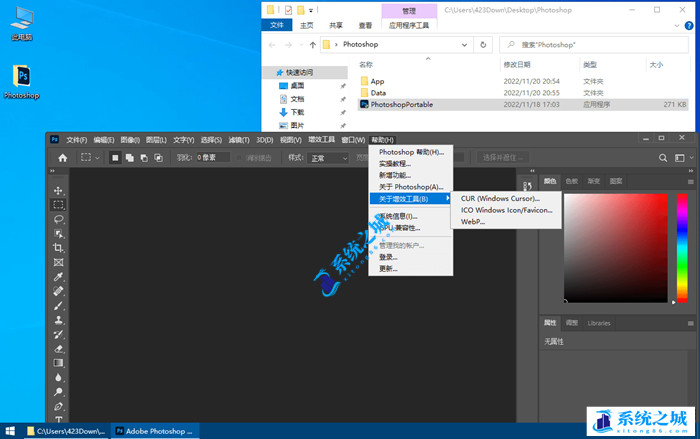Select the Crop tool

point(58,248)
